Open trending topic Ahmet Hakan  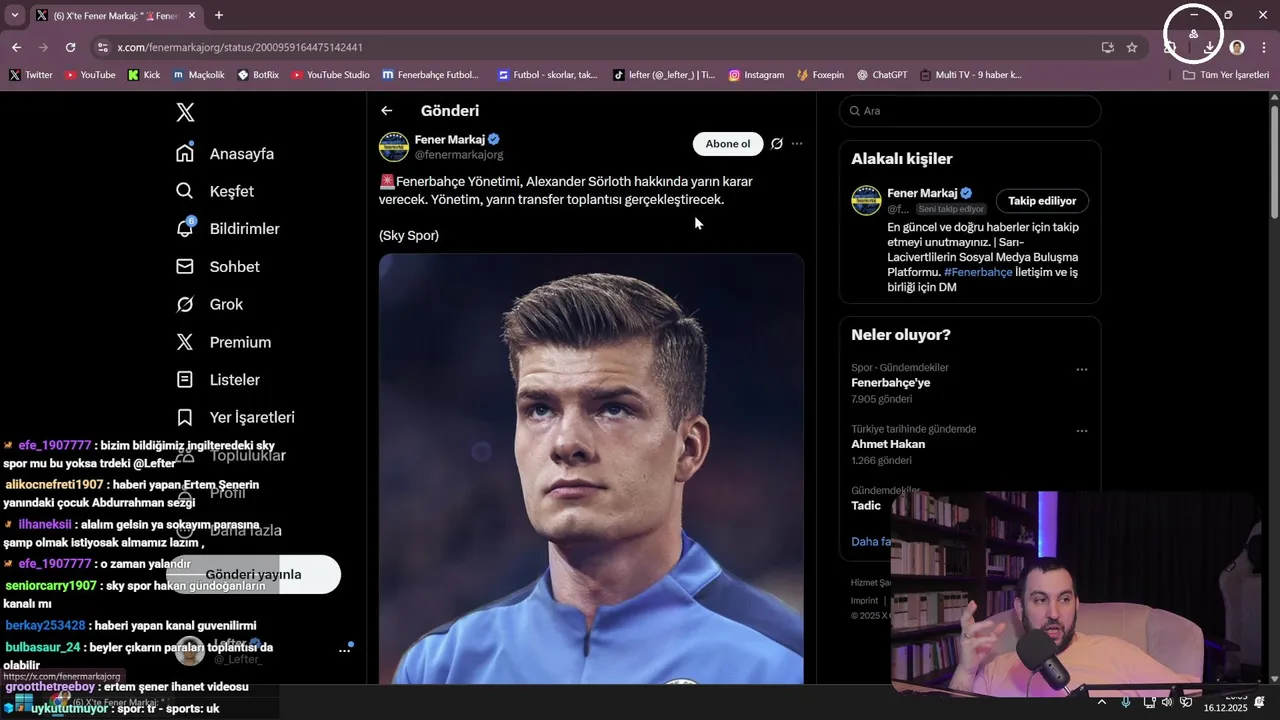(x=888, y=444)
